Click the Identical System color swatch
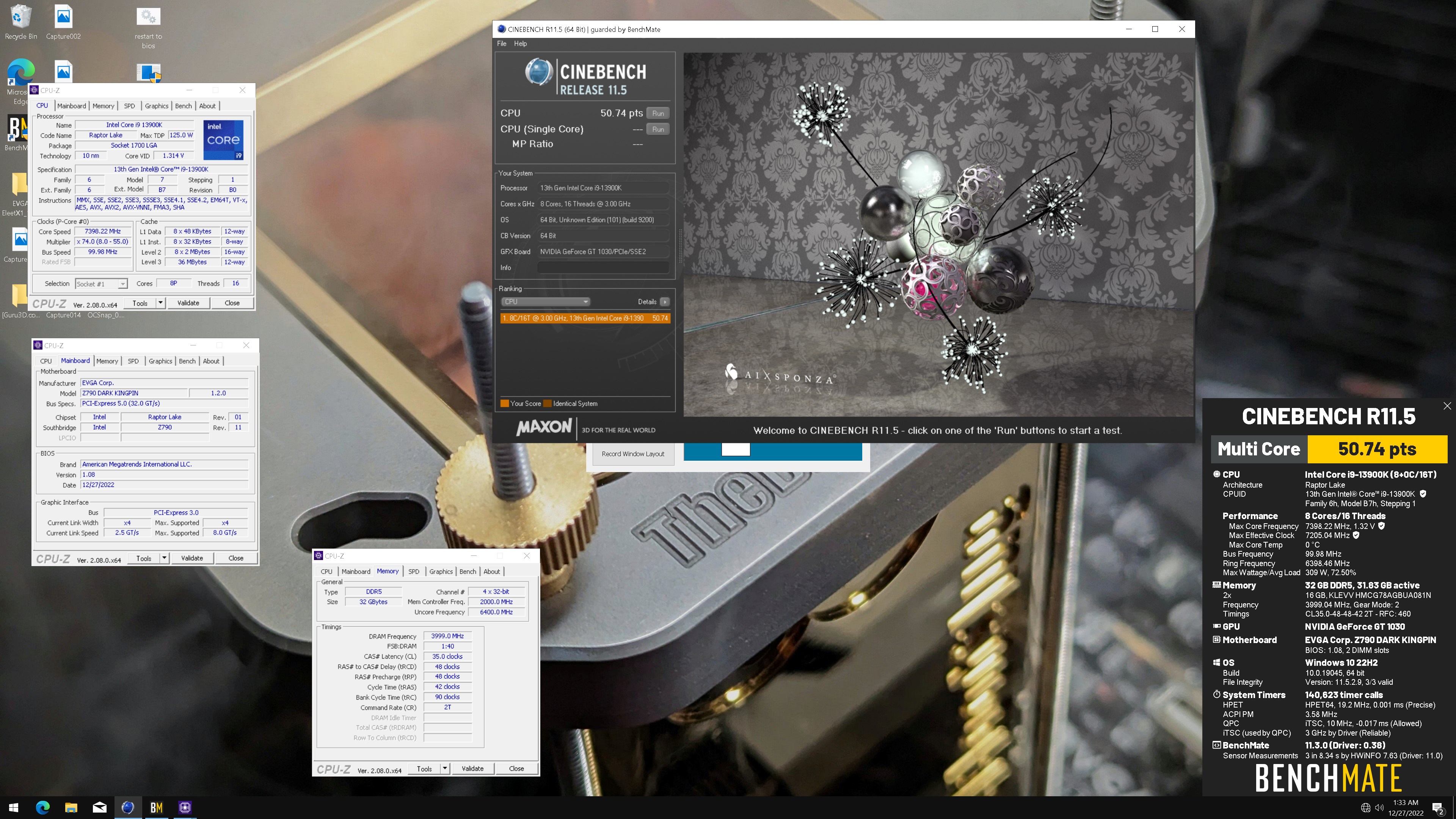 tap(547, 403)
